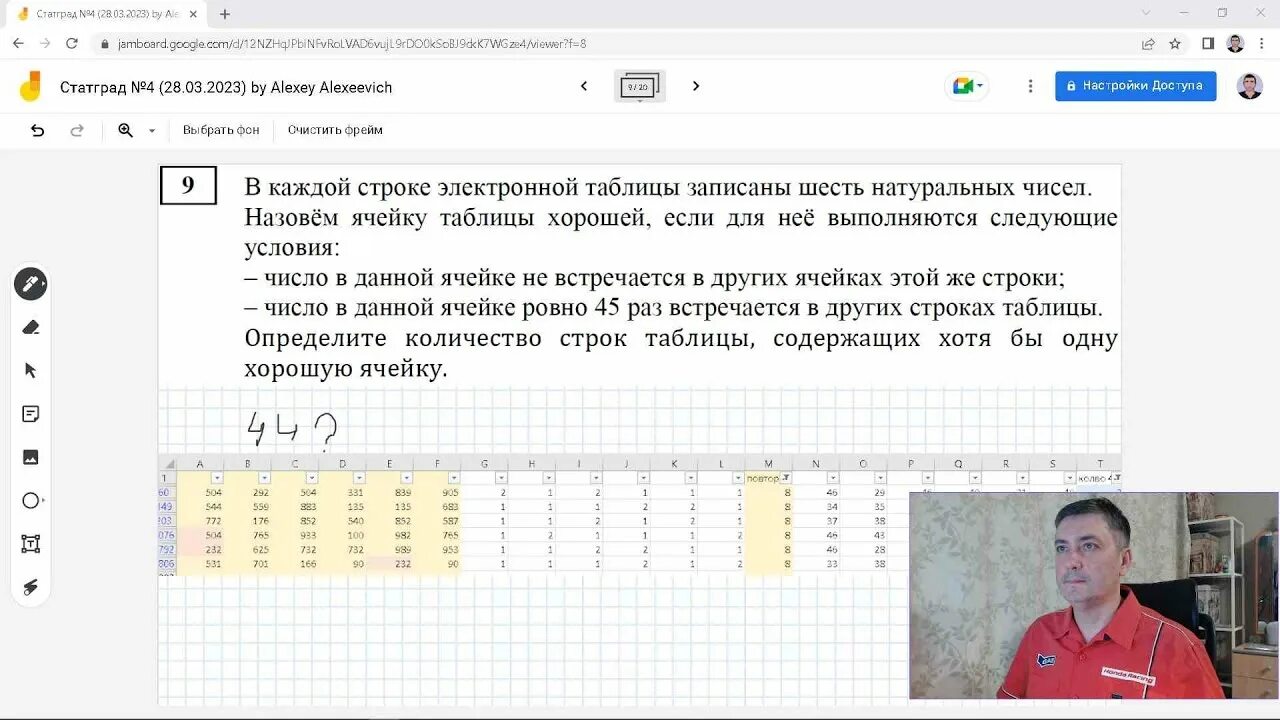Toggle the browser side panel
The height and width of the screenshot is (720, 1280).
[1208, 44]
